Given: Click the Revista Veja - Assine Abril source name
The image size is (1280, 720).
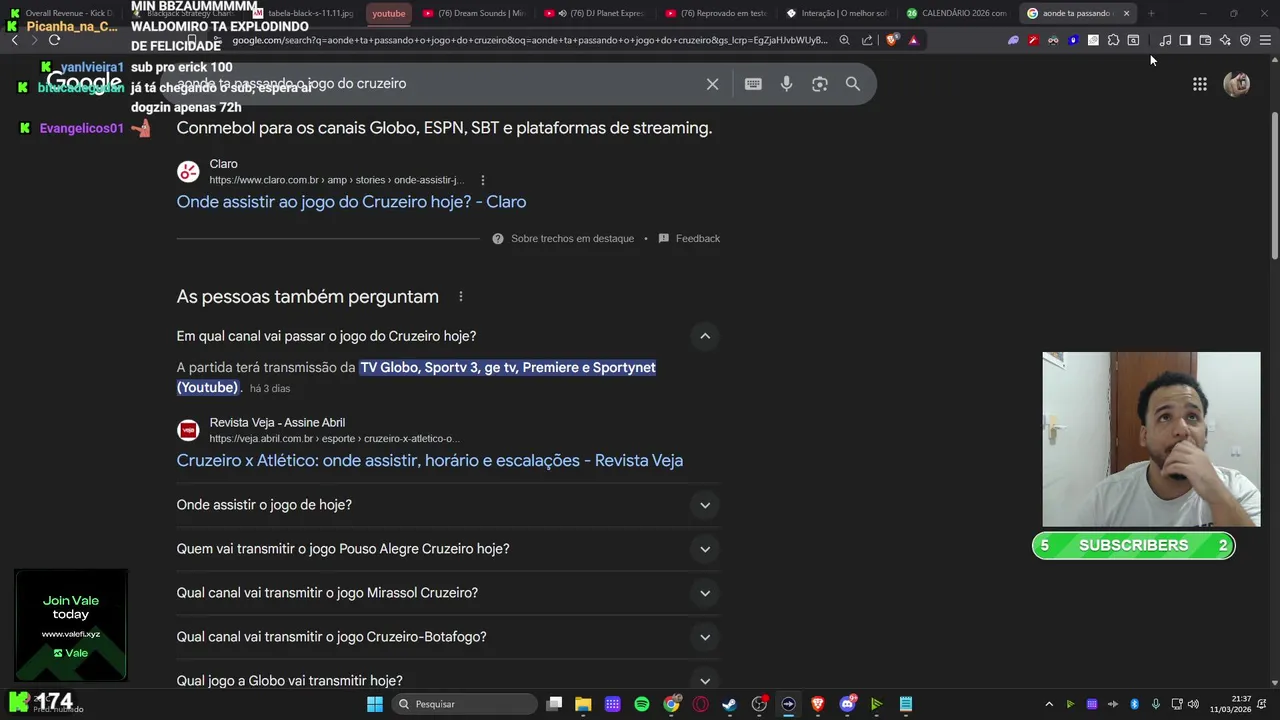Looking at the screenshot, I should [x=277, y=423].
